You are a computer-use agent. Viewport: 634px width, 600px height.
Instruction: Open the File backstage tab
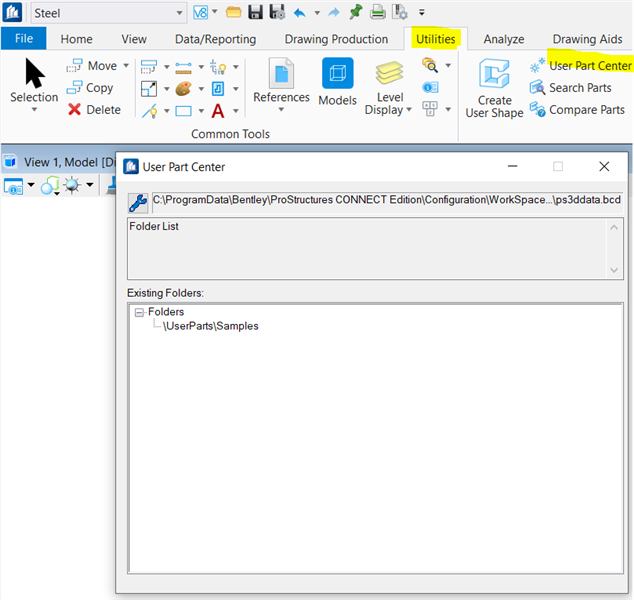[24, 39]
